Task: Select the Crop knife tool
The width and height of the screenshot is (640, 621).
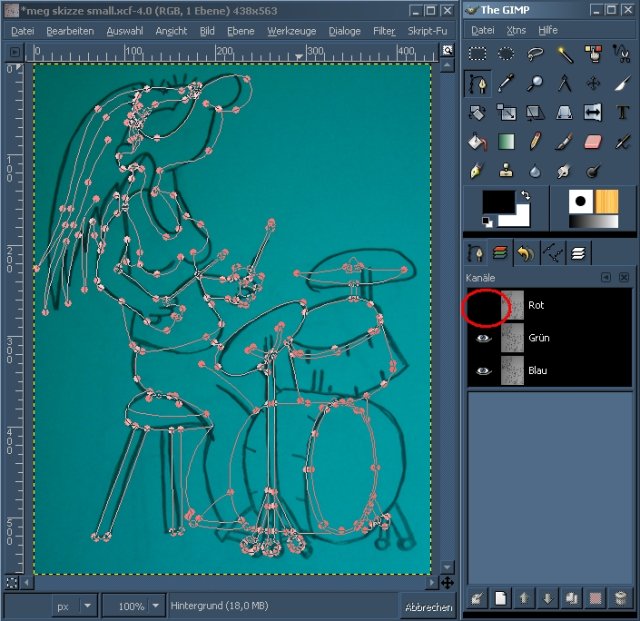Action: click(622, 83)
